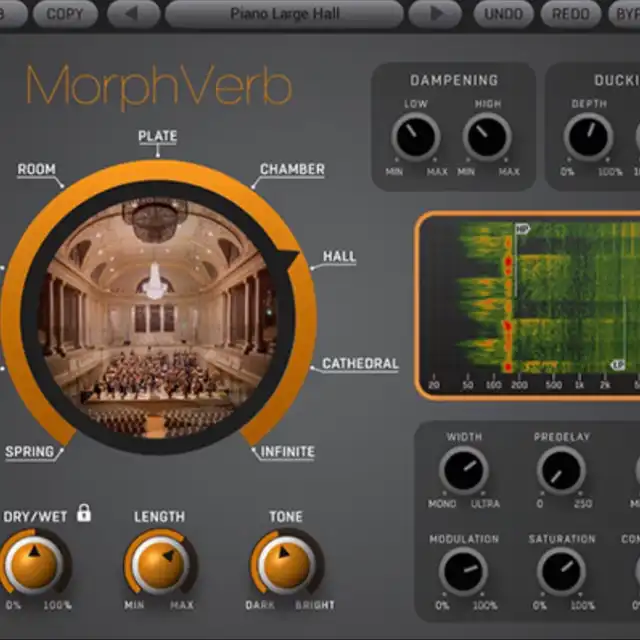Screen dimensions: 640x640
Task: Choose the CHAMBER reverb algorithm
Action: pos(292,169)
